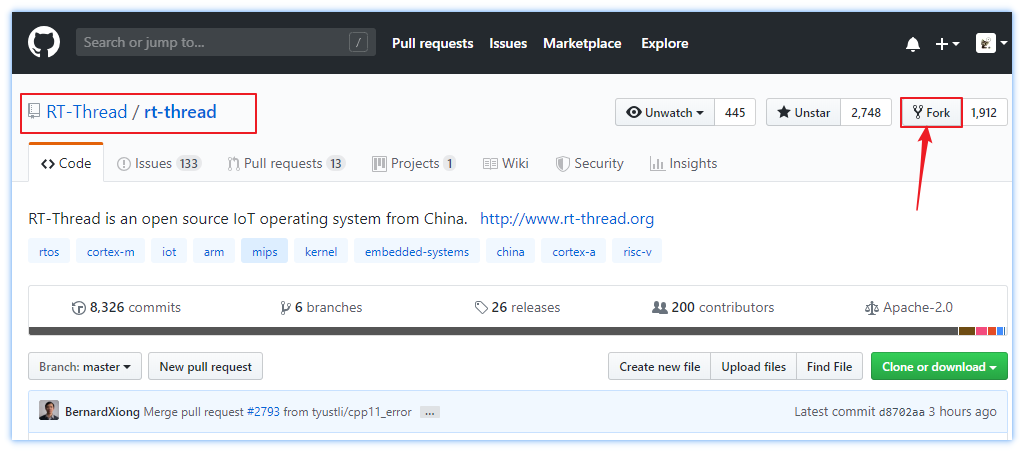Viewport: 1024px width, 452px height.
Task: Open the Projects tab
Action: click(x=413, y=164)
